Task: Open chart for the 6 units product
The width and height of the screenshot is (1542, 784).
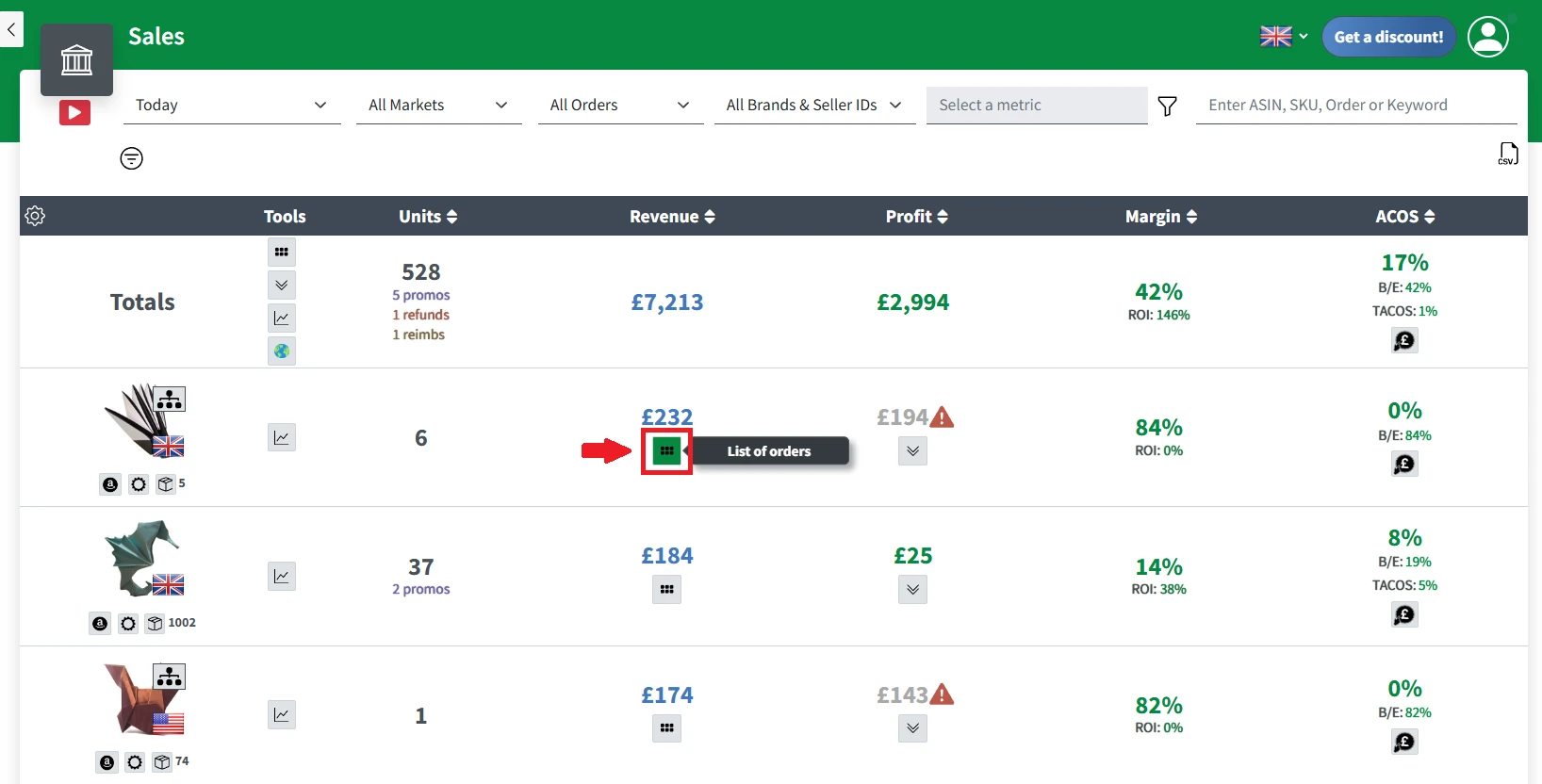Action: 282,437
